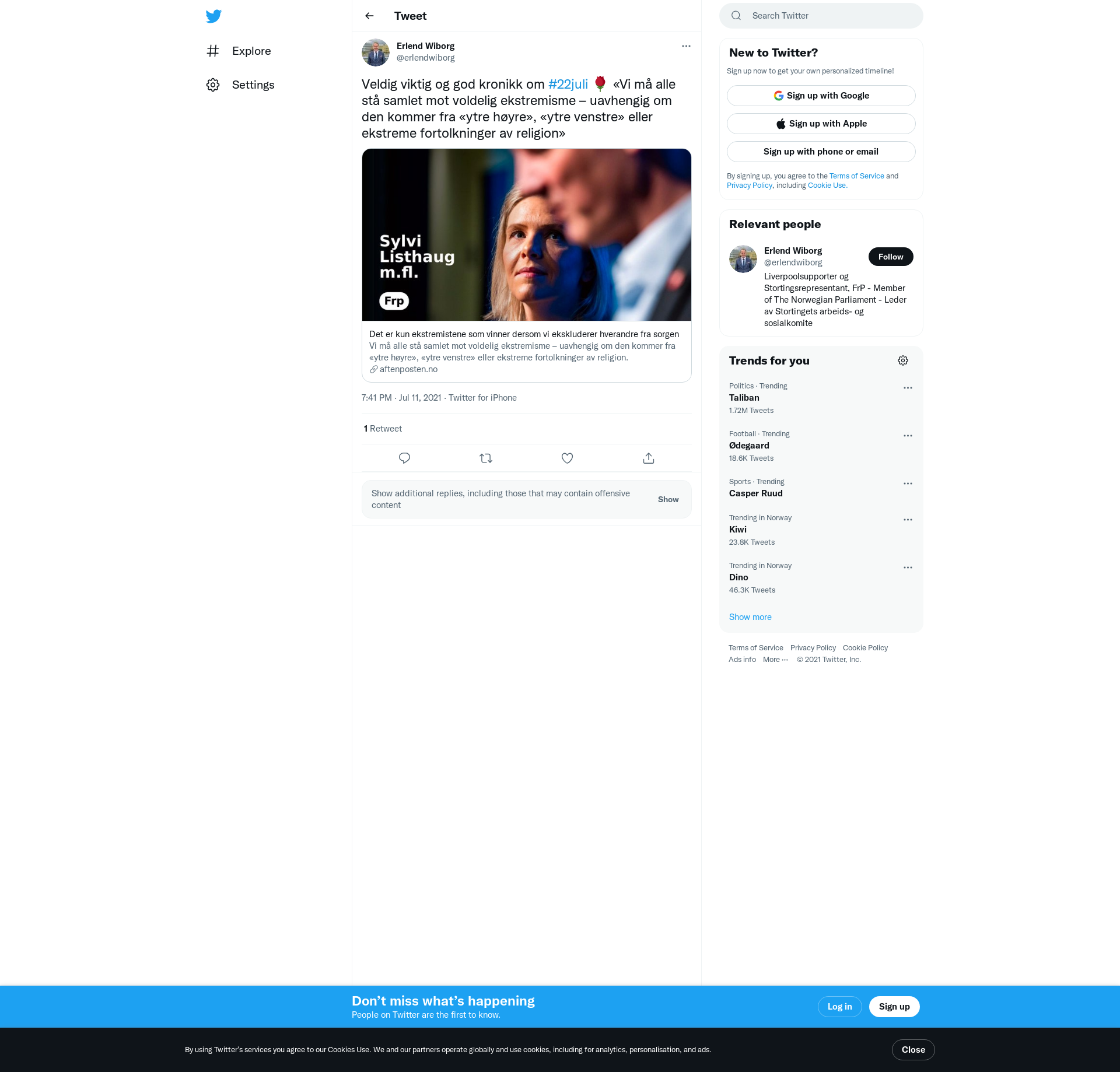This screenshot has width=1120, height=1072.
Task: Click the share tweet icon
Action: [649, 458]
